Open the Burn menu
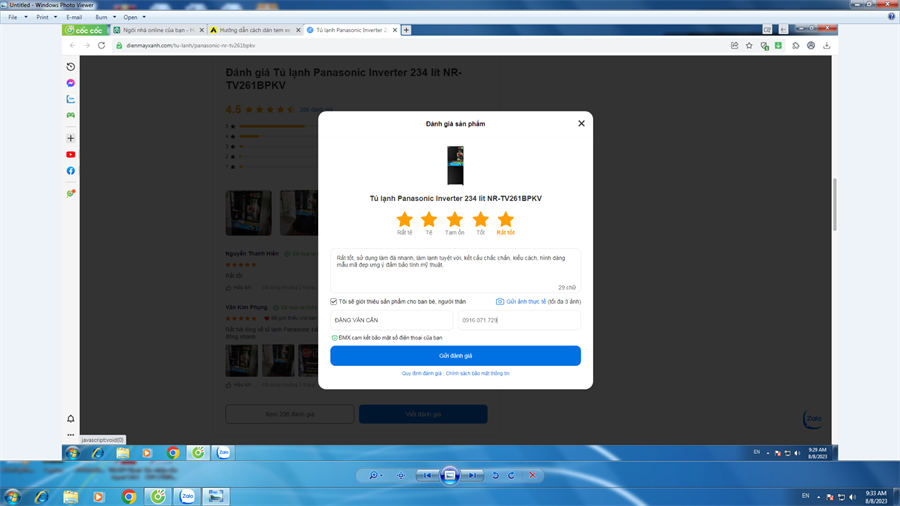 coord(101,17)
